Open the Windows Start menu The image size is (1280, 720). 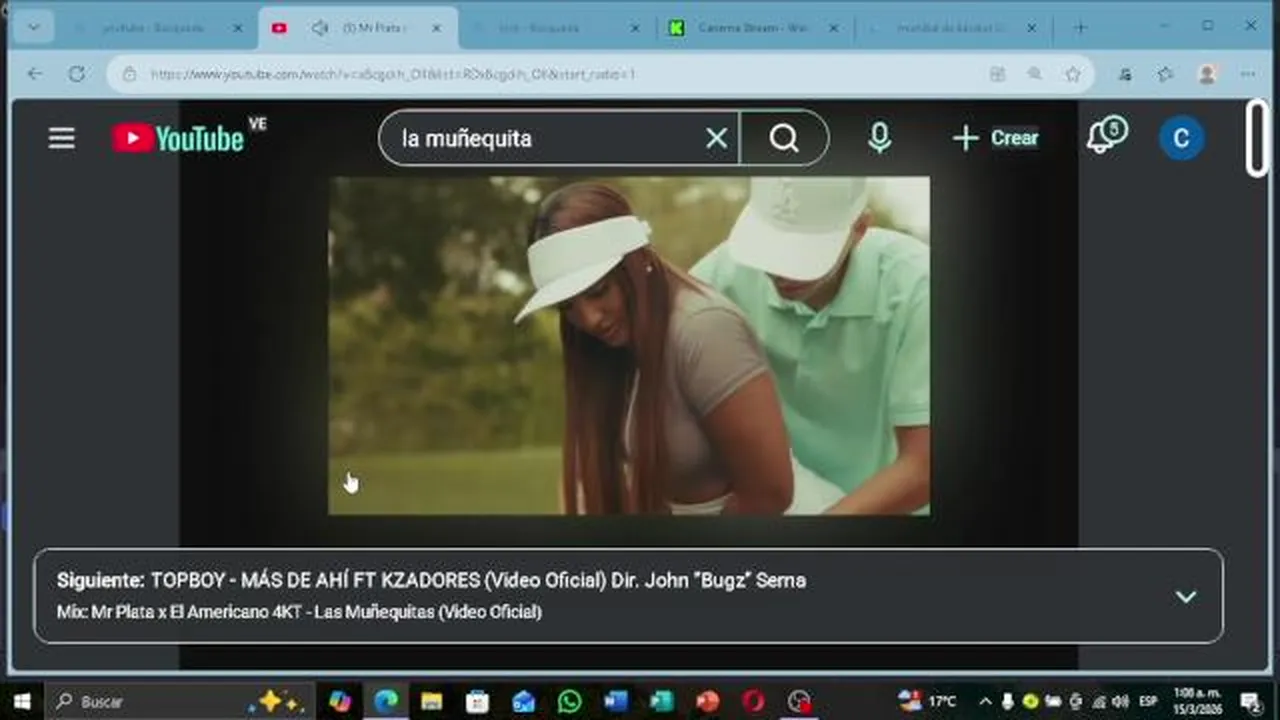coord(21,702)
